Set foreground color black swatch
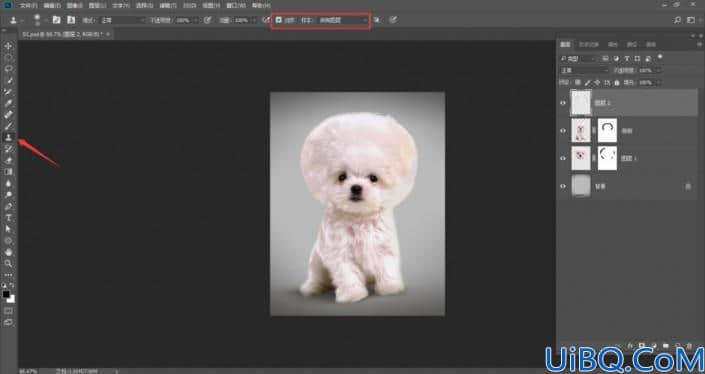This screenshot has width=705, height=374. click(6, 294)
